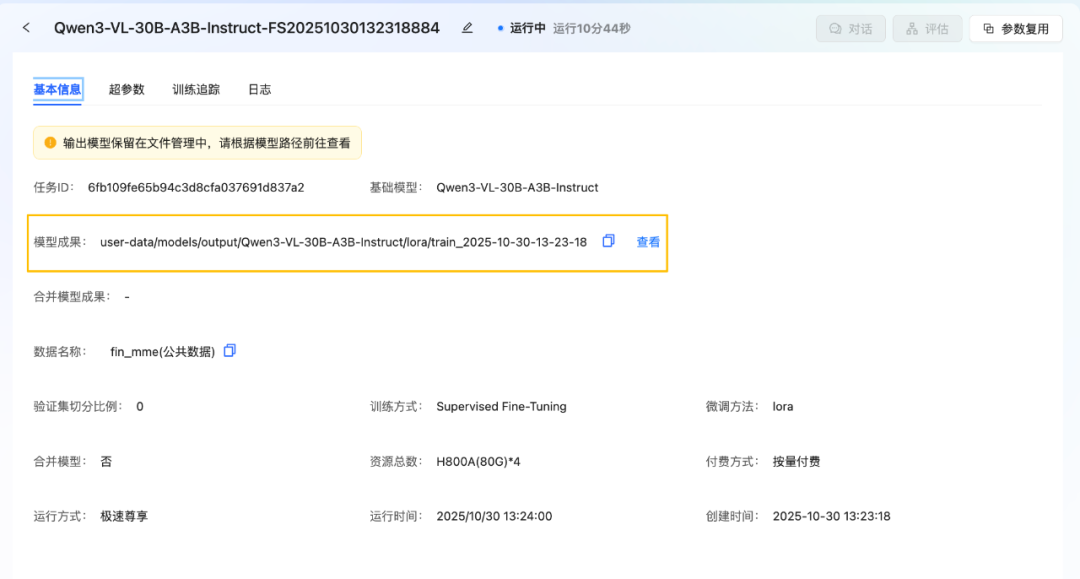Click the 基础模型 label

396,187
